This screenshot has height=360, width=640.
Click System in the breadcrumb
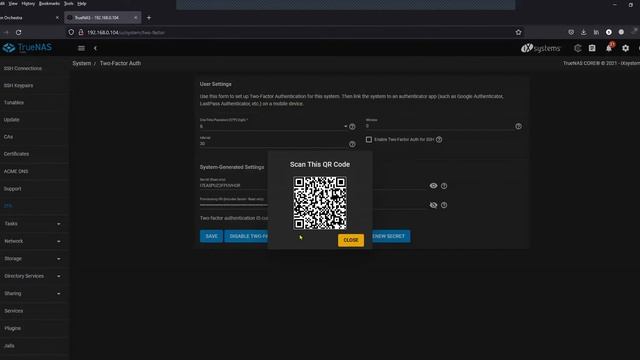pyautogui.click(x=82, y=63)
